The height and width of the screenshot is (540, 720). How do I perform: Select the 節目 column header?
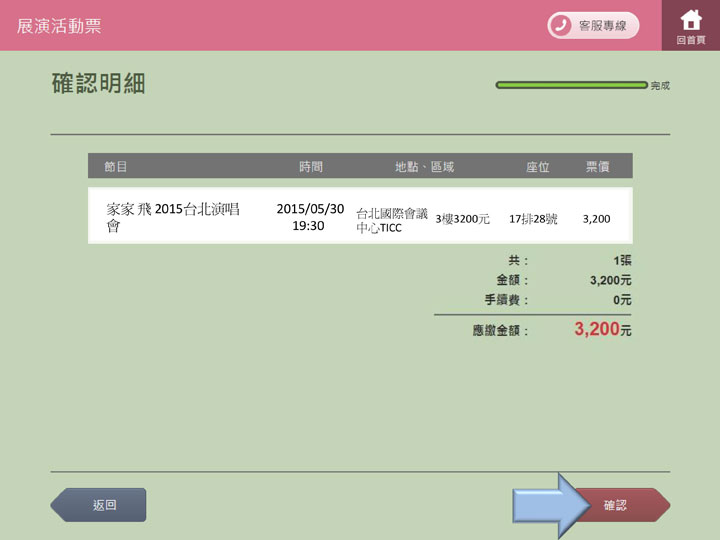(115, 167)
